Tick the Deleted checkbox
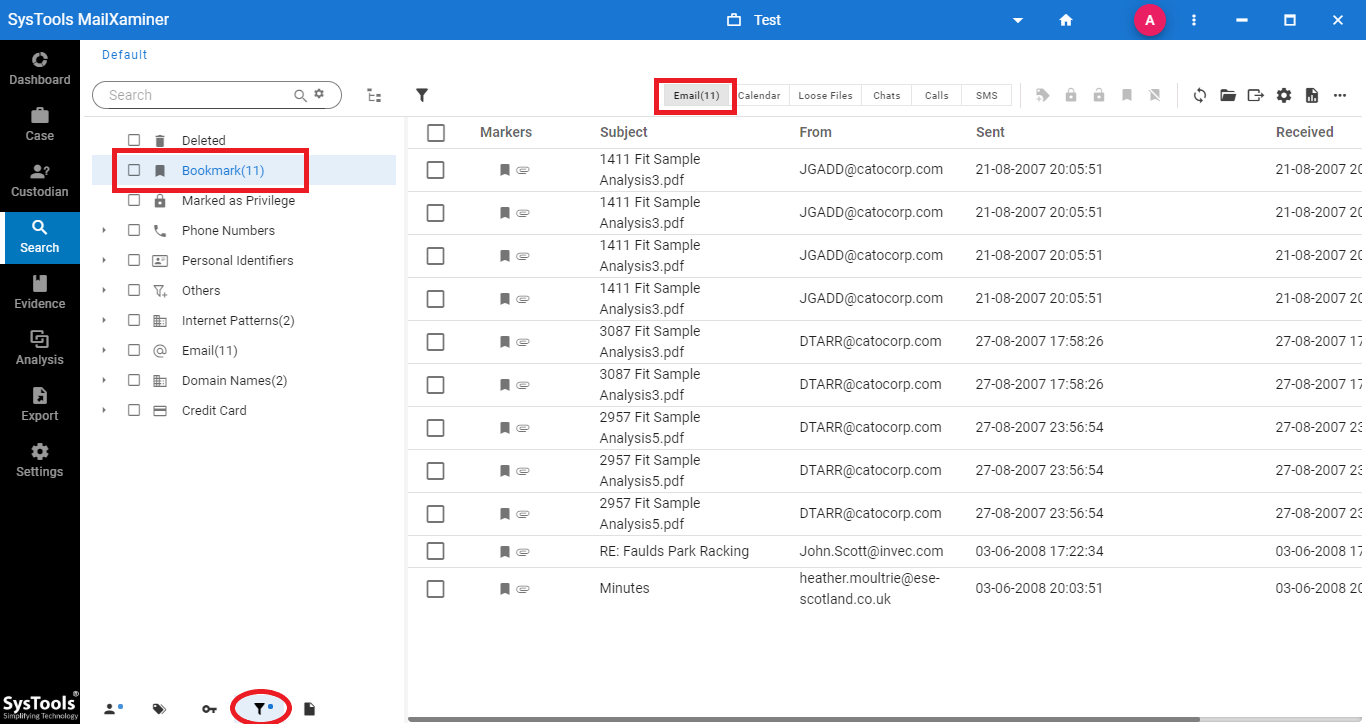 click(x=134, y=140)
